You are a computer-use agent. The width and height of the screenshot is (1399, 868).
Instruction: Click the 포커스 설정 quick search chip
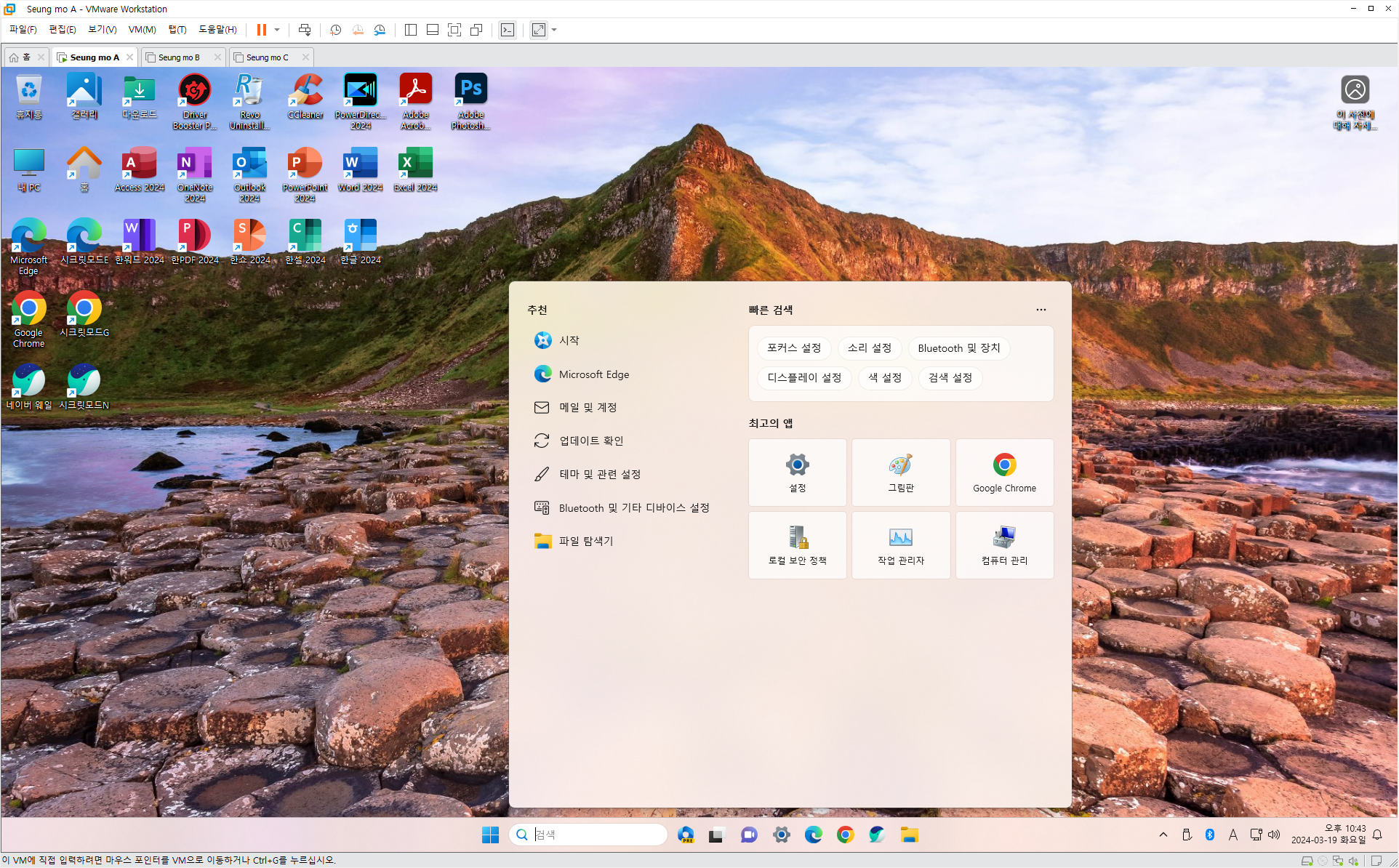pyautogui.click(x=794, y=348)
